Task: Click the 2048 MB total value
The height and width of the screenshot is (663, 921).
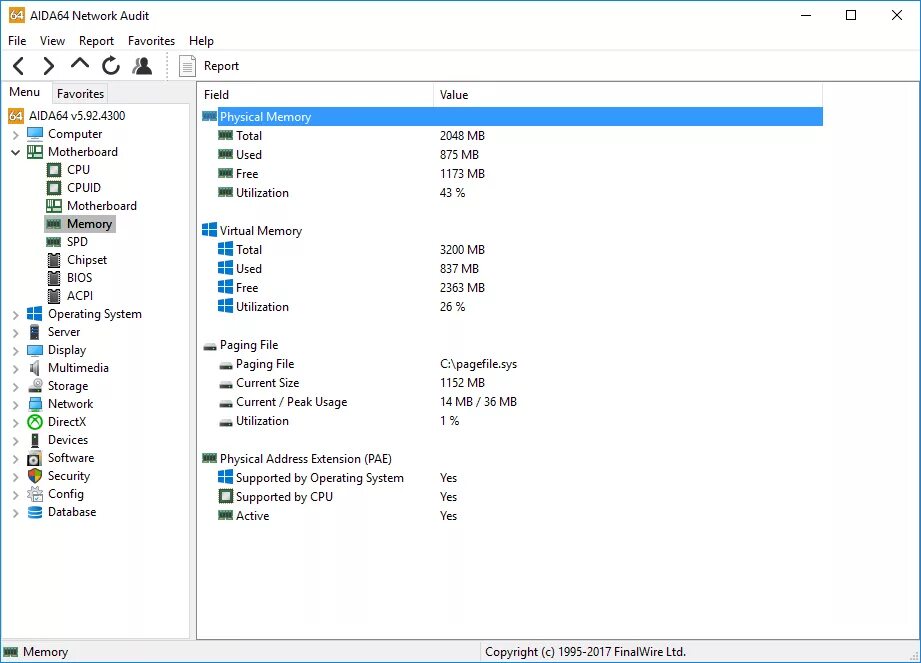Action: click(462, 136)
